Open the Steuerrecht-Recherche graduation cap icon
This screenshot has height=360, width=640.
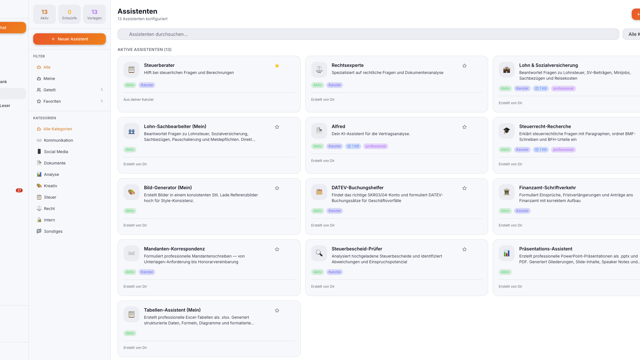click(507, 131)
